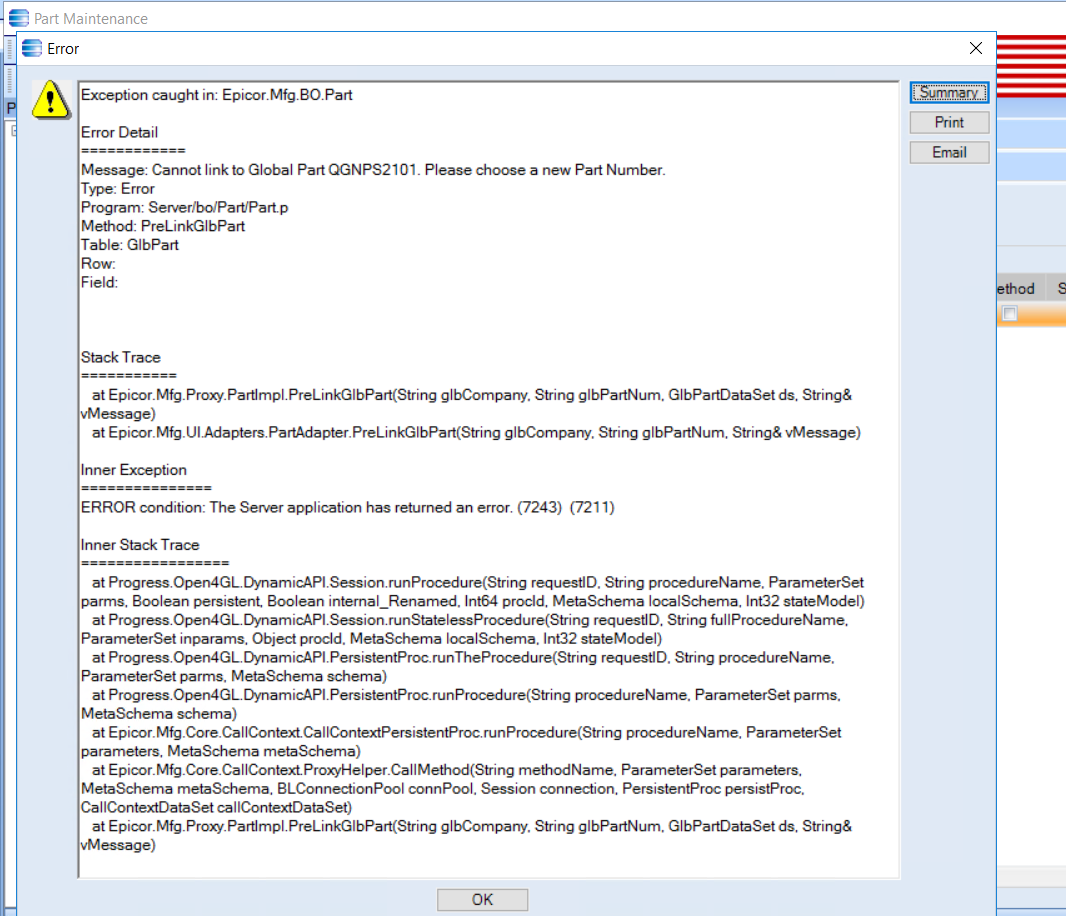Click the 'Method: PreLinkGlbPart' line
Viewport: 1066px width, 916px height.
click(162, 226)
